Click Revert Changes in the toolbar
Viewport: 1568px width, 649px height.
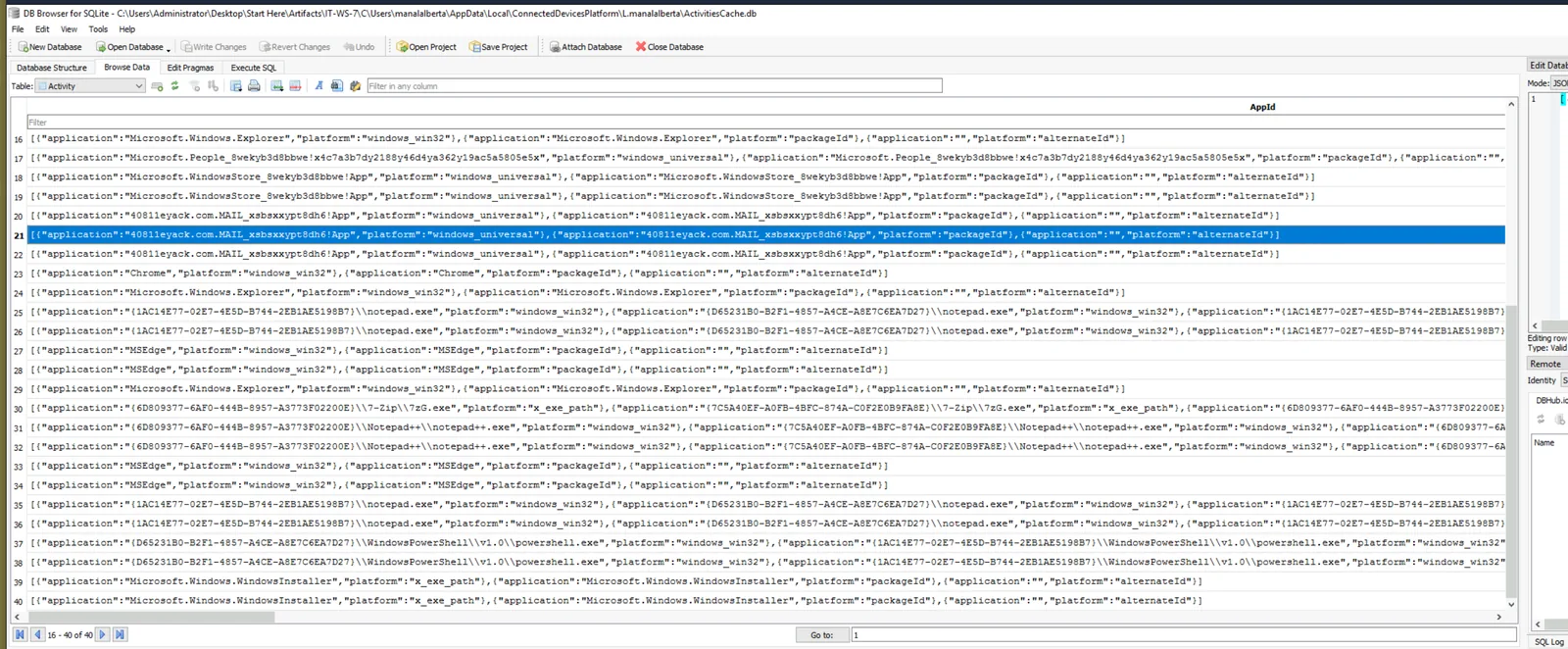point(295,47)
